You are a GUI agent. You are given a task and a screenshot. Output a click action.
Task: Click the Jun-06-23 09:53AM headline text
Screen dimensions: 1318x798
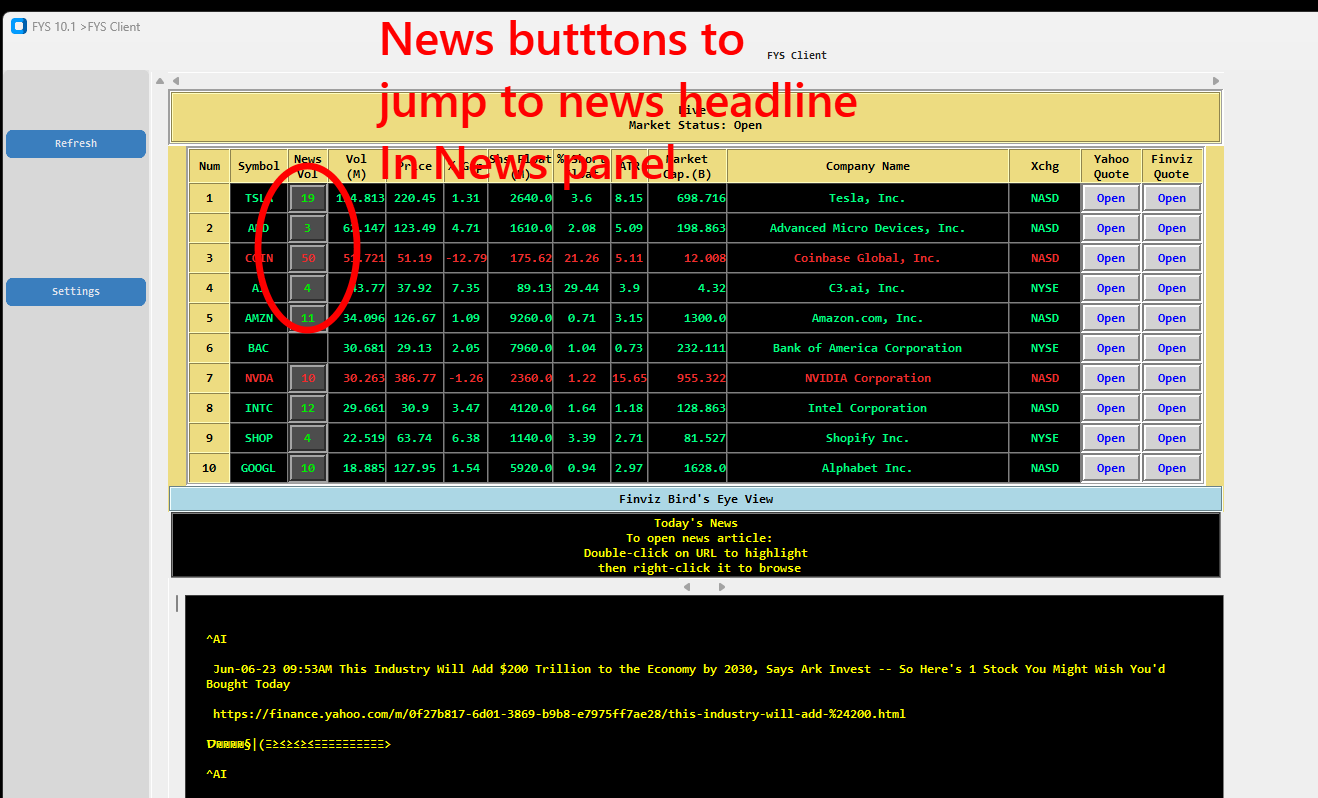(x=686, y=676)
